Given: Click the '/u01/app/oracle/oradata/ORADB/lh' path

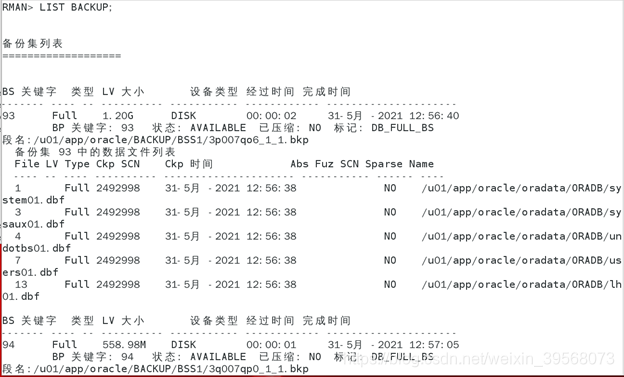Looking at the screenshot, I should point(522,285).
